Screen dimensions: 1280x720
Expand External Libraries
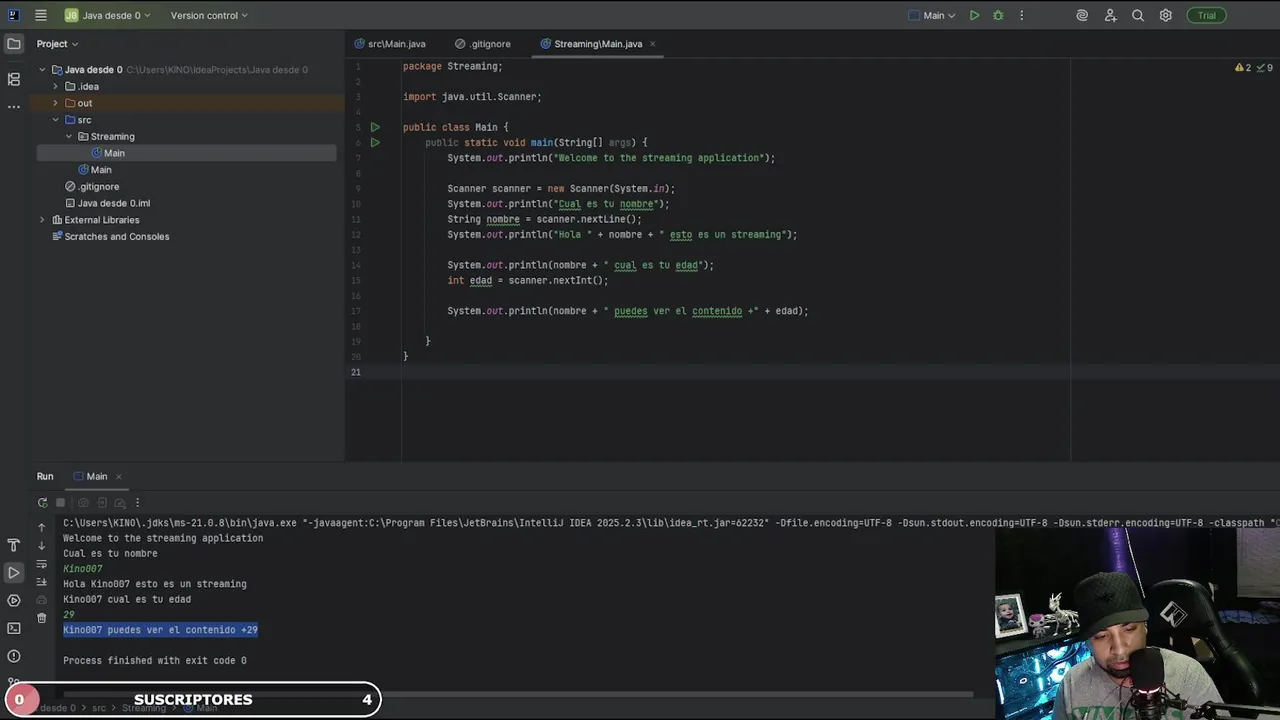point(43,220)
